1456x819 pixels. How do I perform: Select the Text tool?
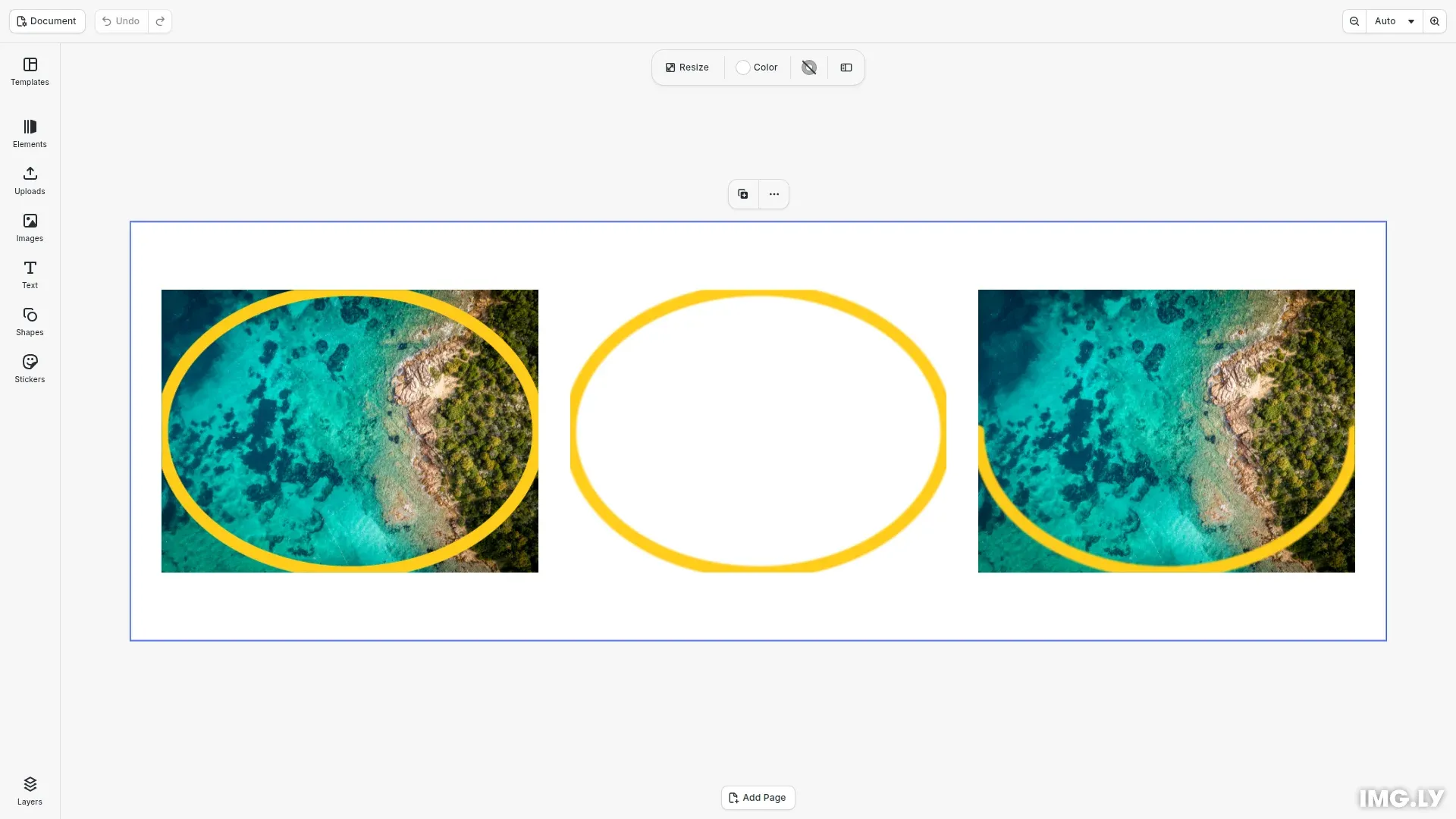pos(30,275)
